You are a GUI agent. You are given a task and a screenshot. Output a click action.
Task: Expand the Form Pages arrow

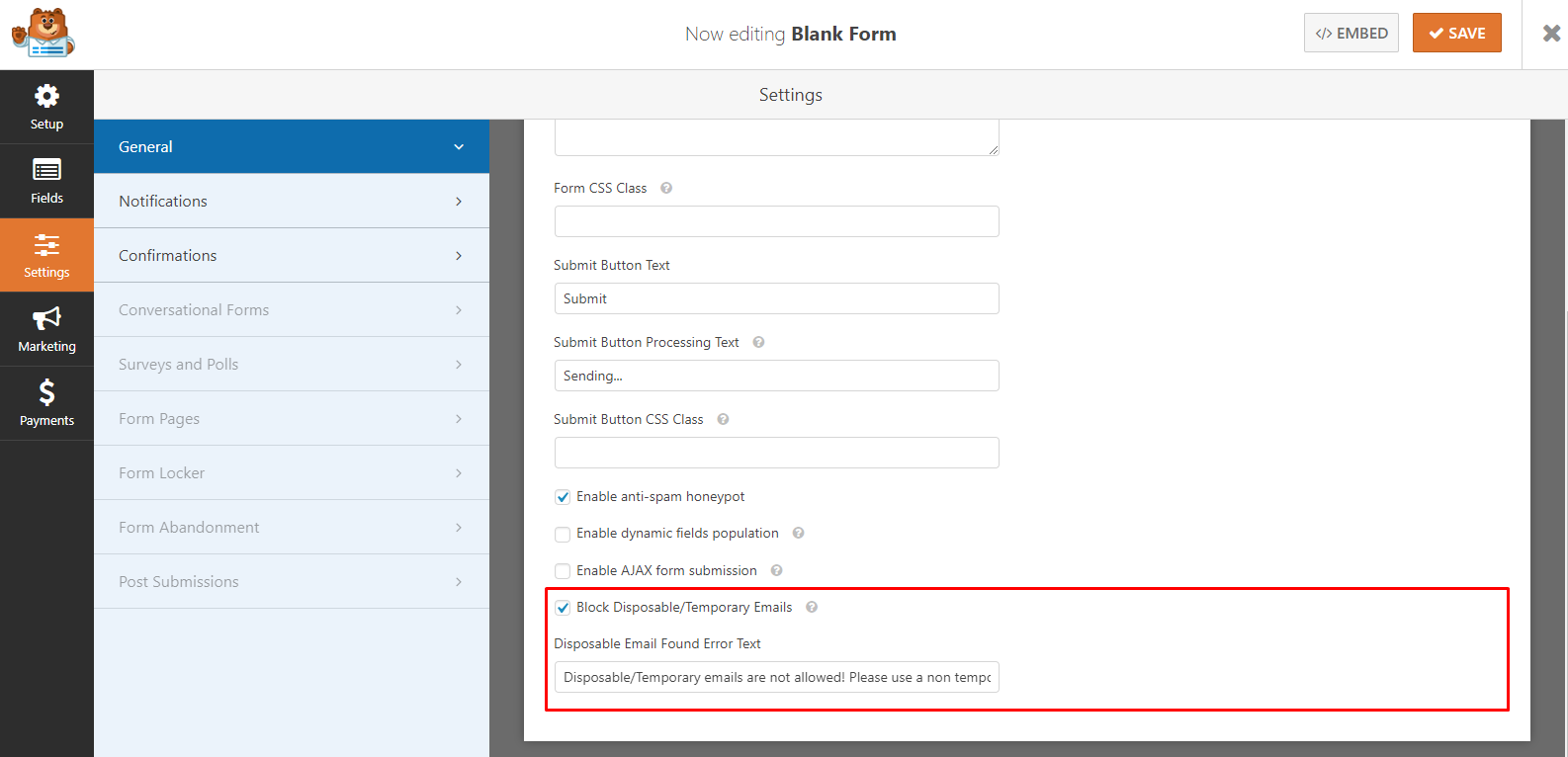[x=459, y=419]
